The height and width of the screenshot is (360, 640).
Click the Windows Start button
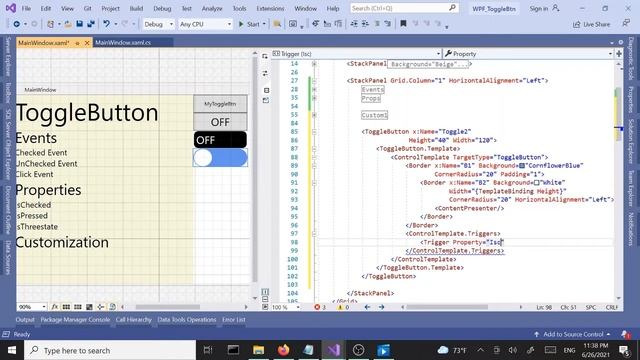coord(12,350)
